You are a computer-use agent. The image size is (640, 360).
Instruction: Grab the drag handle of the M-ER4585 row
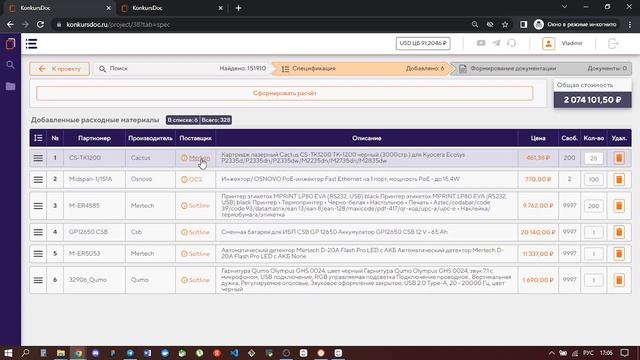[x=38, y=206]
